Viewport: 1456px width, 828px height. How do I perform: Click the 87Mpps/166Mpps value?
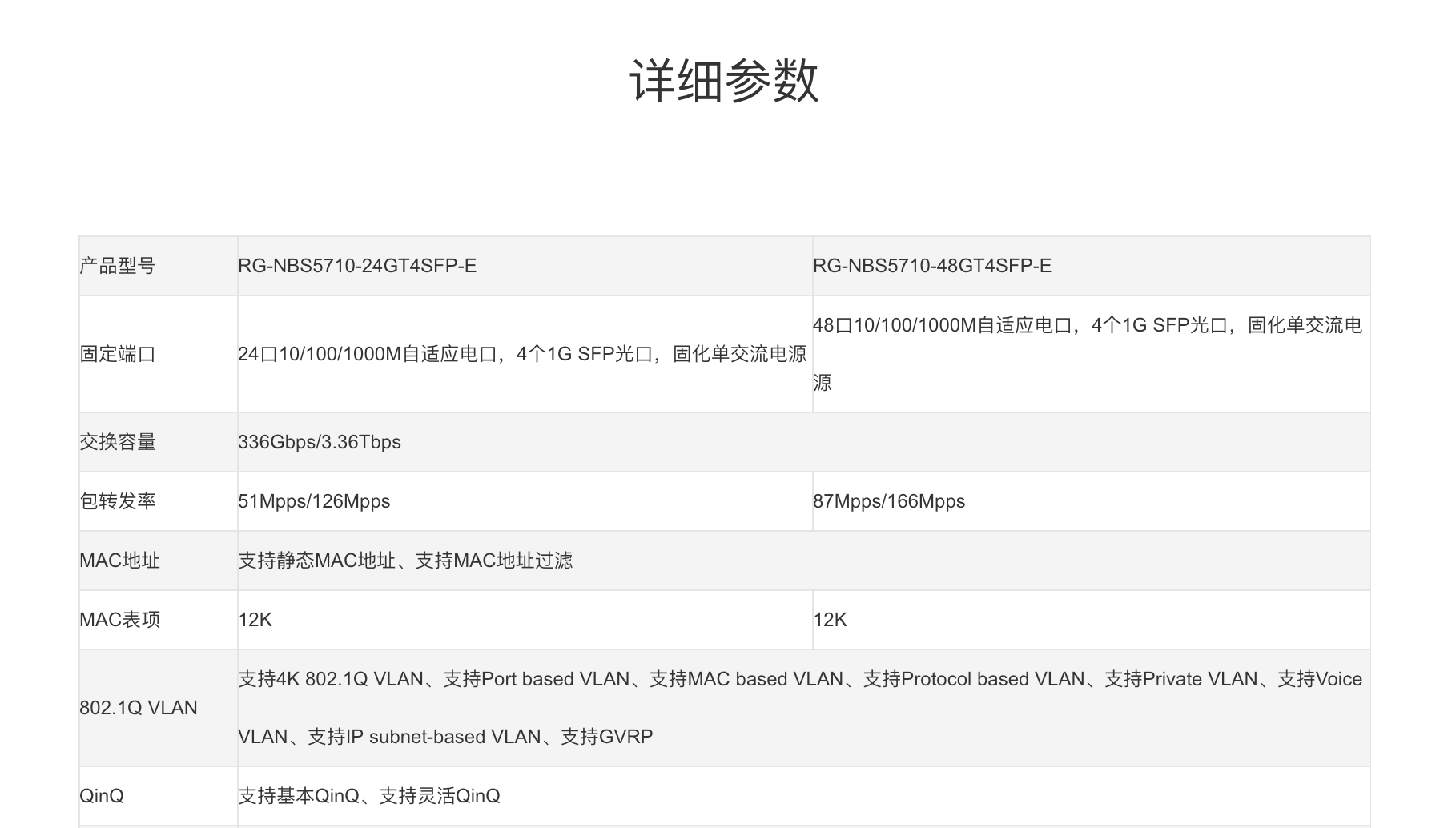[x=889, y=501]
